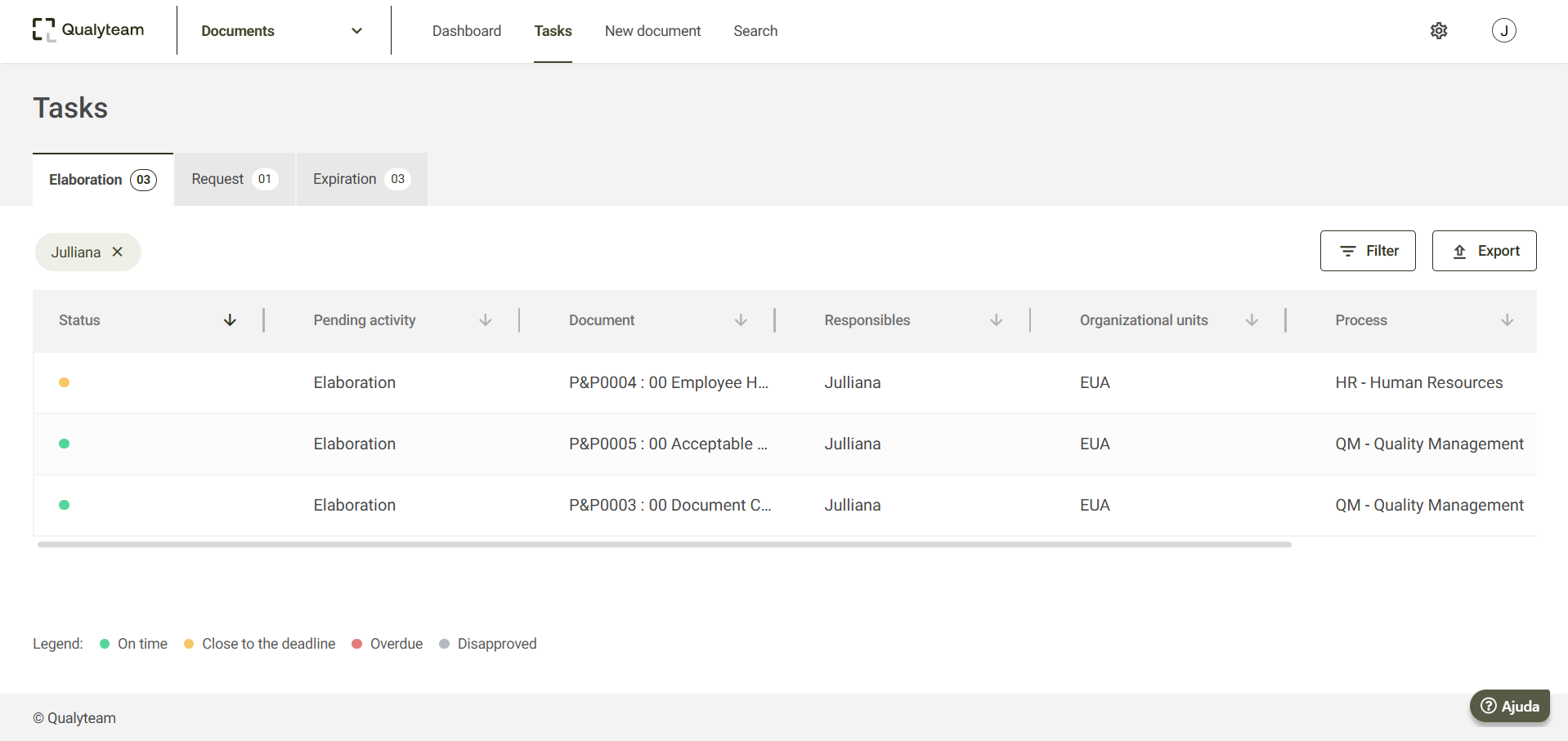Open the Ajuda help button

click(x=1510, y=707)
